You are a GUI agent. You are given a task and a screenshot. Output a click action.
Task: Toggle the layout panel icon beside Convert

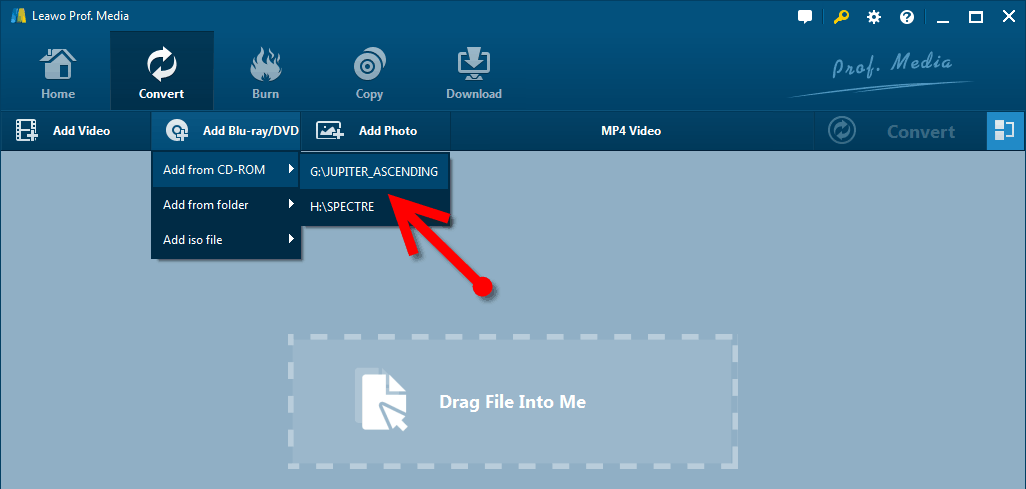1004,131
